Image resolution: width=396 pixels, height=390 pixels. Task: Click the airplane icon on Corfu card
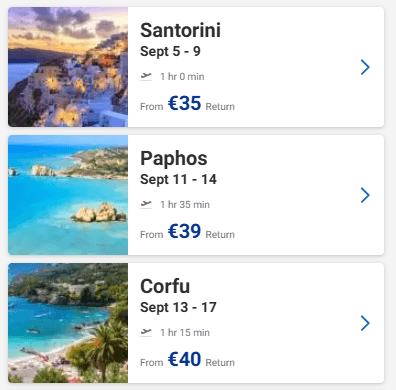tap(146, 333)
